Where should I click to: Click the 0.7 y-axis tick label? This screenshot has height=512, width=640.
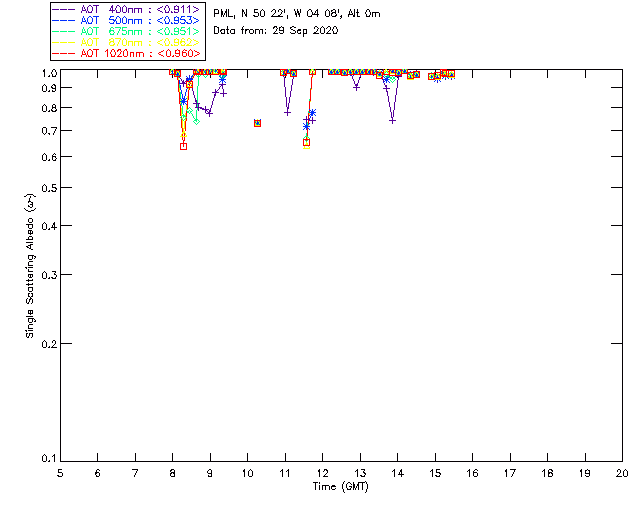pyautogui.click(x=49, y=131)
